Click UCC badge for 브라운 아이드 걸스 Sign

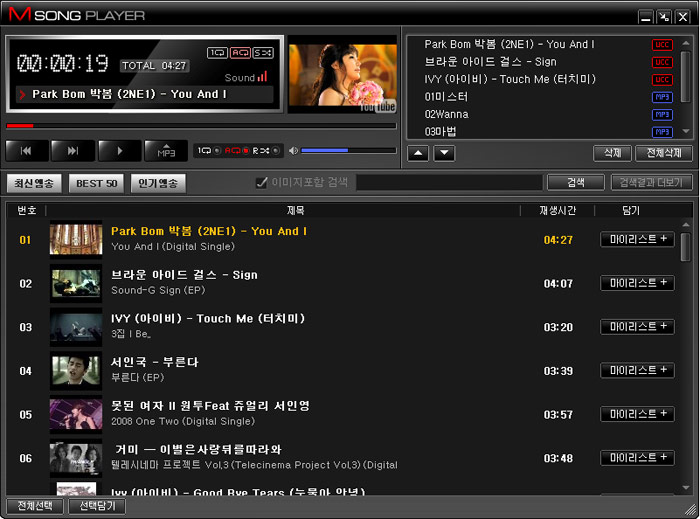[662, 62]
